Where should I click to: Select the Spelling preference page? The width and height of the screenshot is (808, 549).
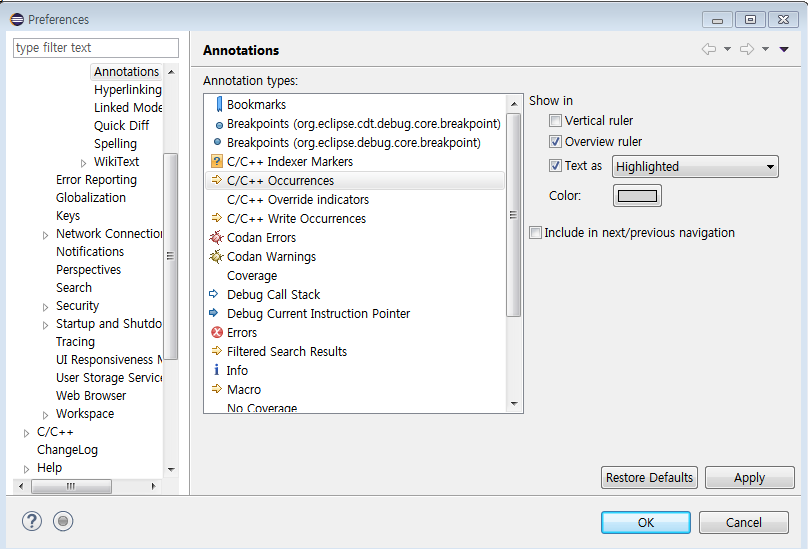[x=115, y=144]
